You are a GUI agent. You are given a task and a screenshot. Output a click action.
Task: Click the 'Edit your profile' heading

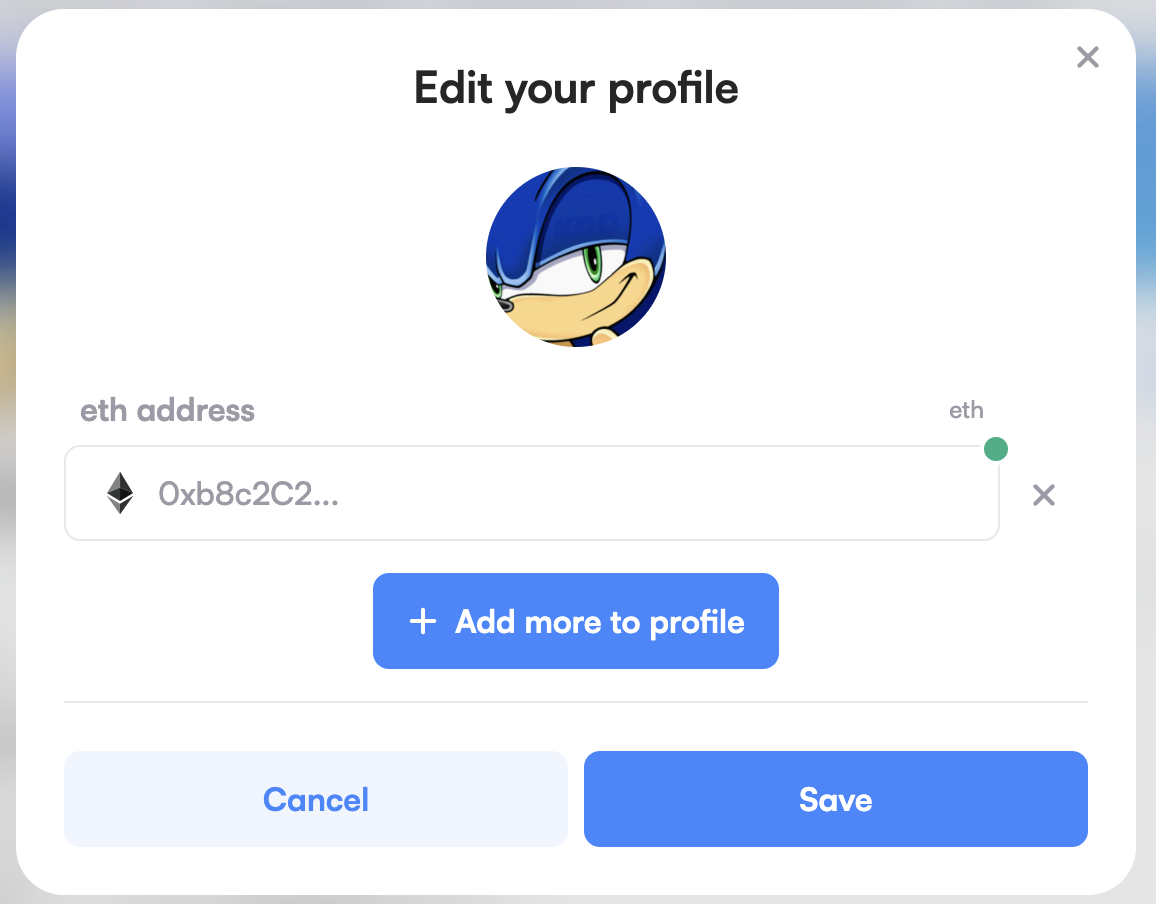[576, 88]
